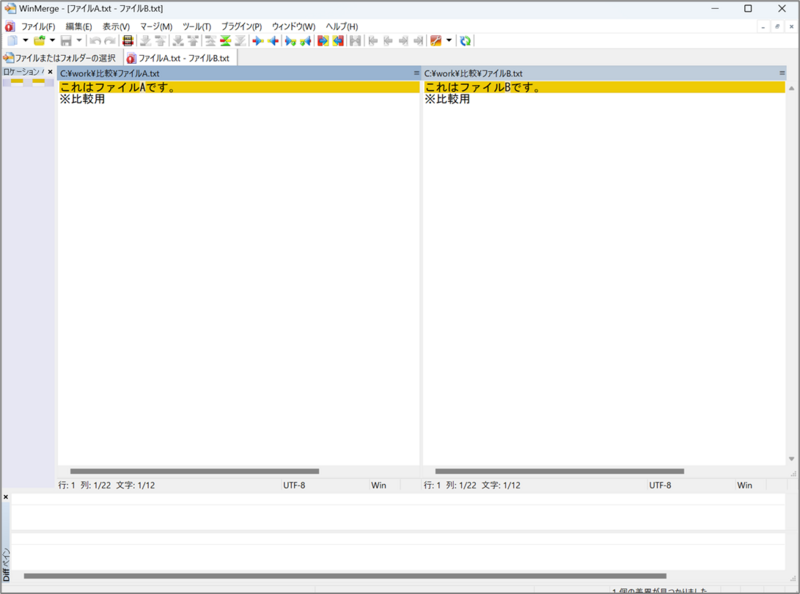Viewport: 800px width, 594px height.
Task: Click the Copy to Right icon
Action: [258, 41]
